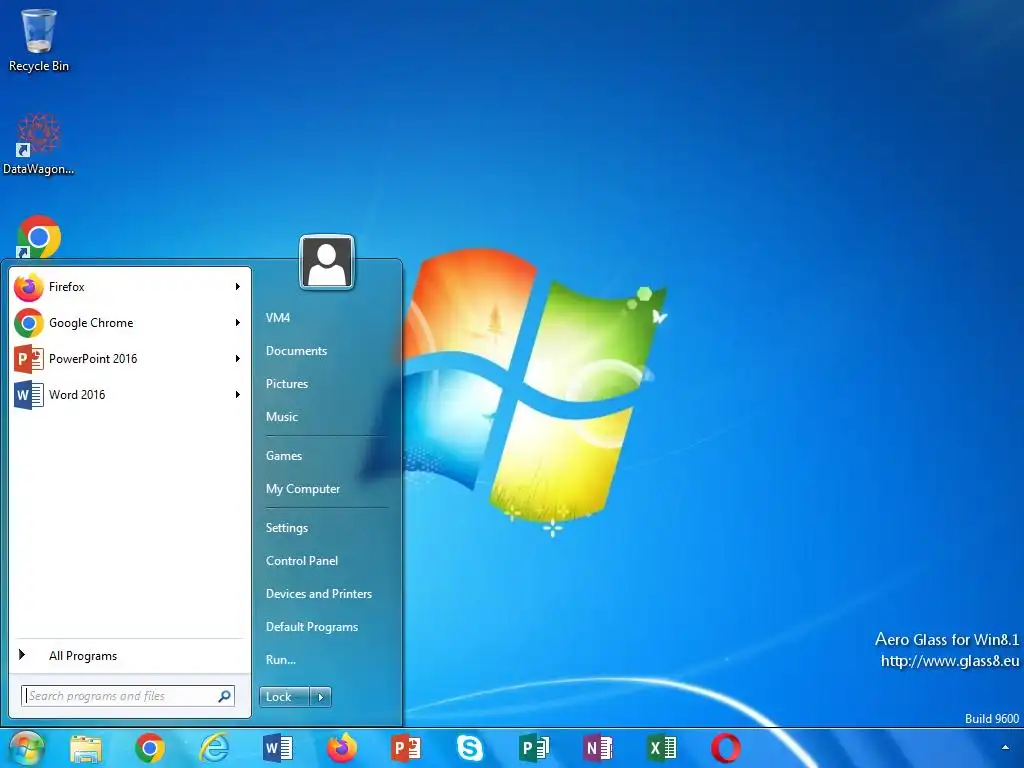Open shutdown options arrow next to Lock
The height and width of the screenshot is (768, 1024).
click(x=320, y=697)
